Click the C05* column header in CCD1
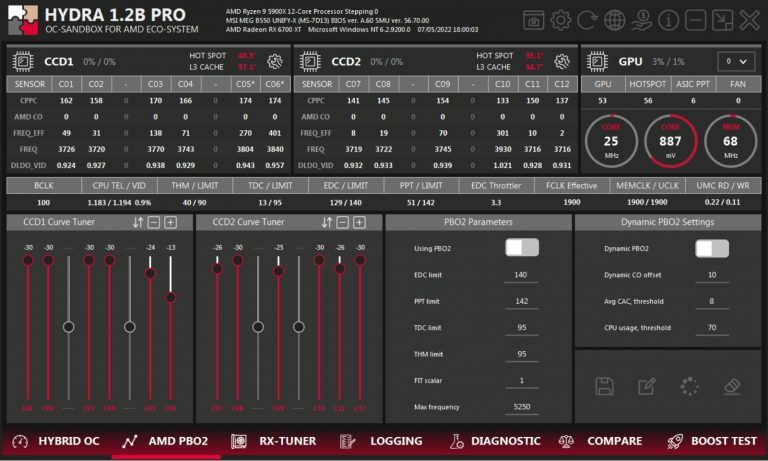The image size is (768, 461). click(245, 84)
